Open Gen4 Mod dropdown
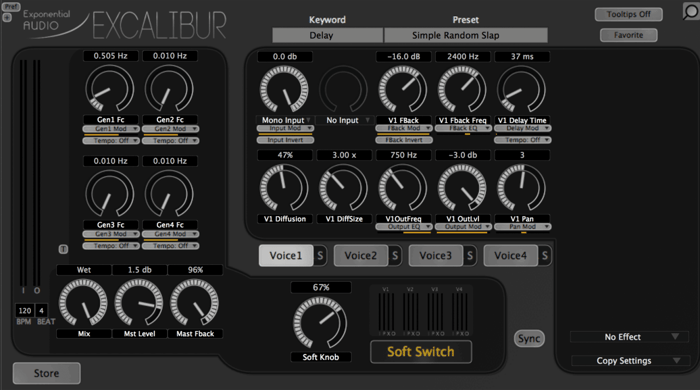Screen dimensions: 700x390 (170, 234)
